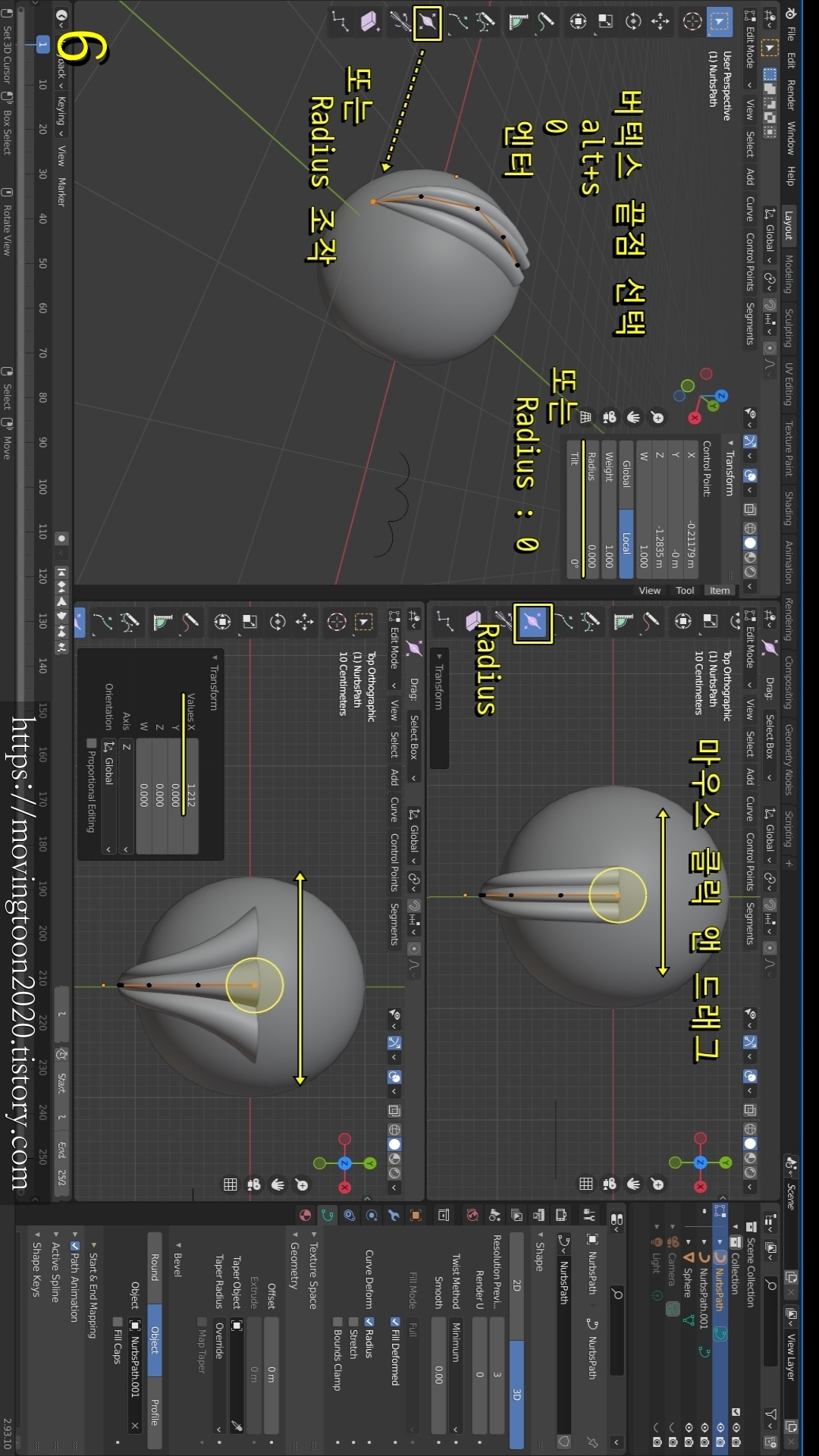Select the Scale tool in User Perspective viewport
The image size is (819, 1456).
pyautogui.click(x=605, y=22)
